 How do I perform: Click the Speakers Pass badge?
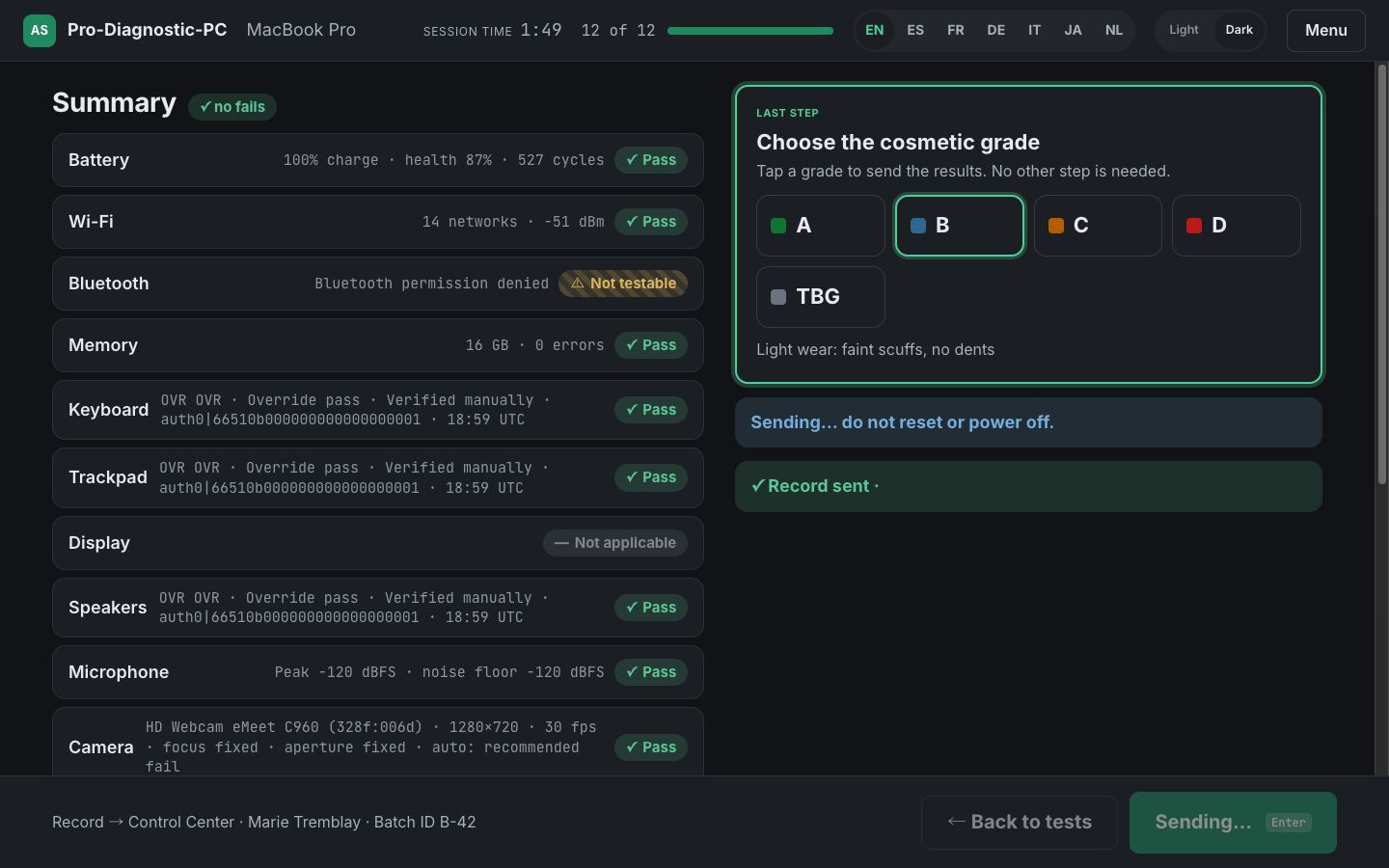[x=651, y=608]
